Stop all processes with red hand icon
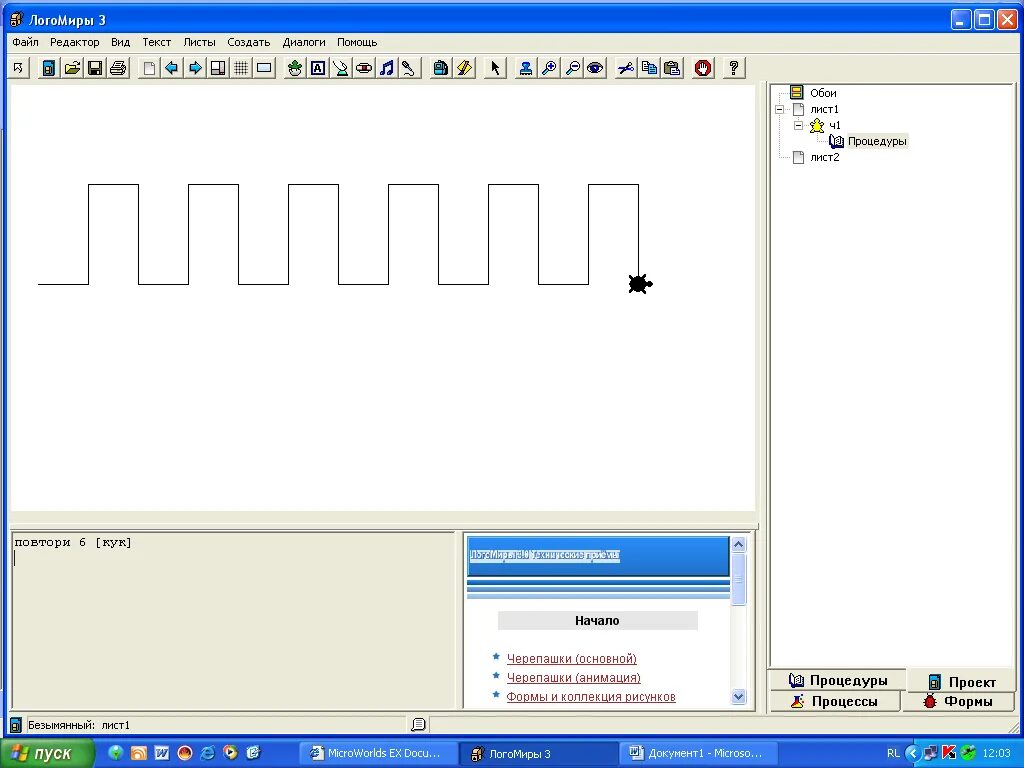 click(x=703, y=68)
